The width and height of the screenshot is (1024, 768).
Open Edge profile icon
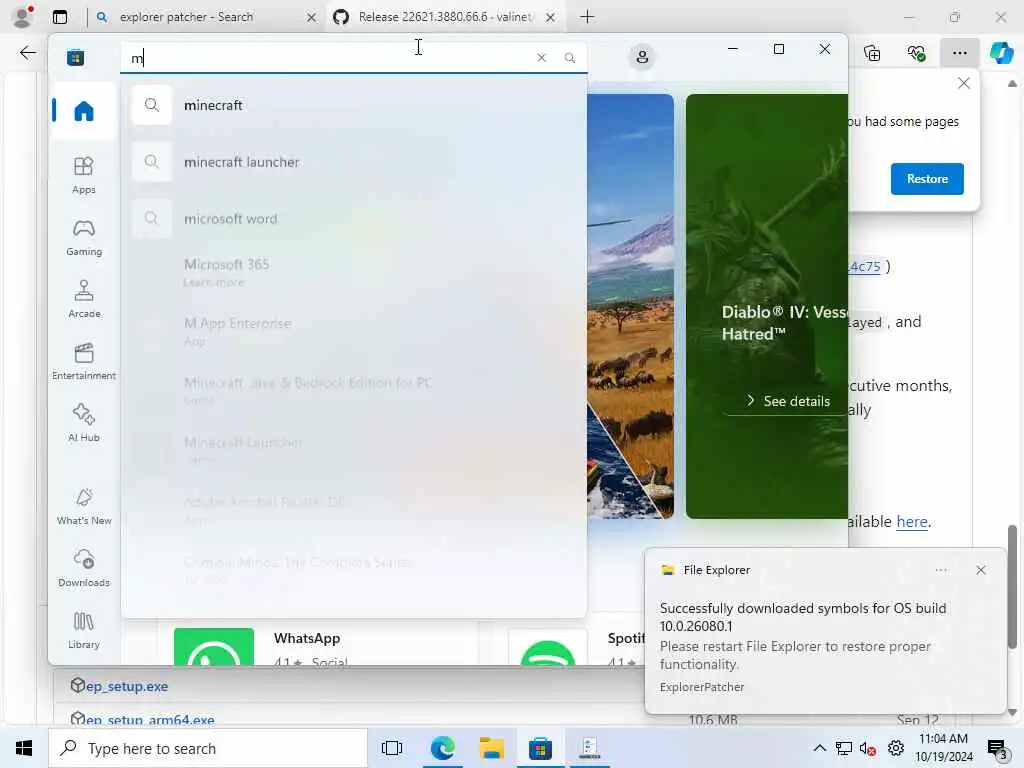tap(23, 16)
